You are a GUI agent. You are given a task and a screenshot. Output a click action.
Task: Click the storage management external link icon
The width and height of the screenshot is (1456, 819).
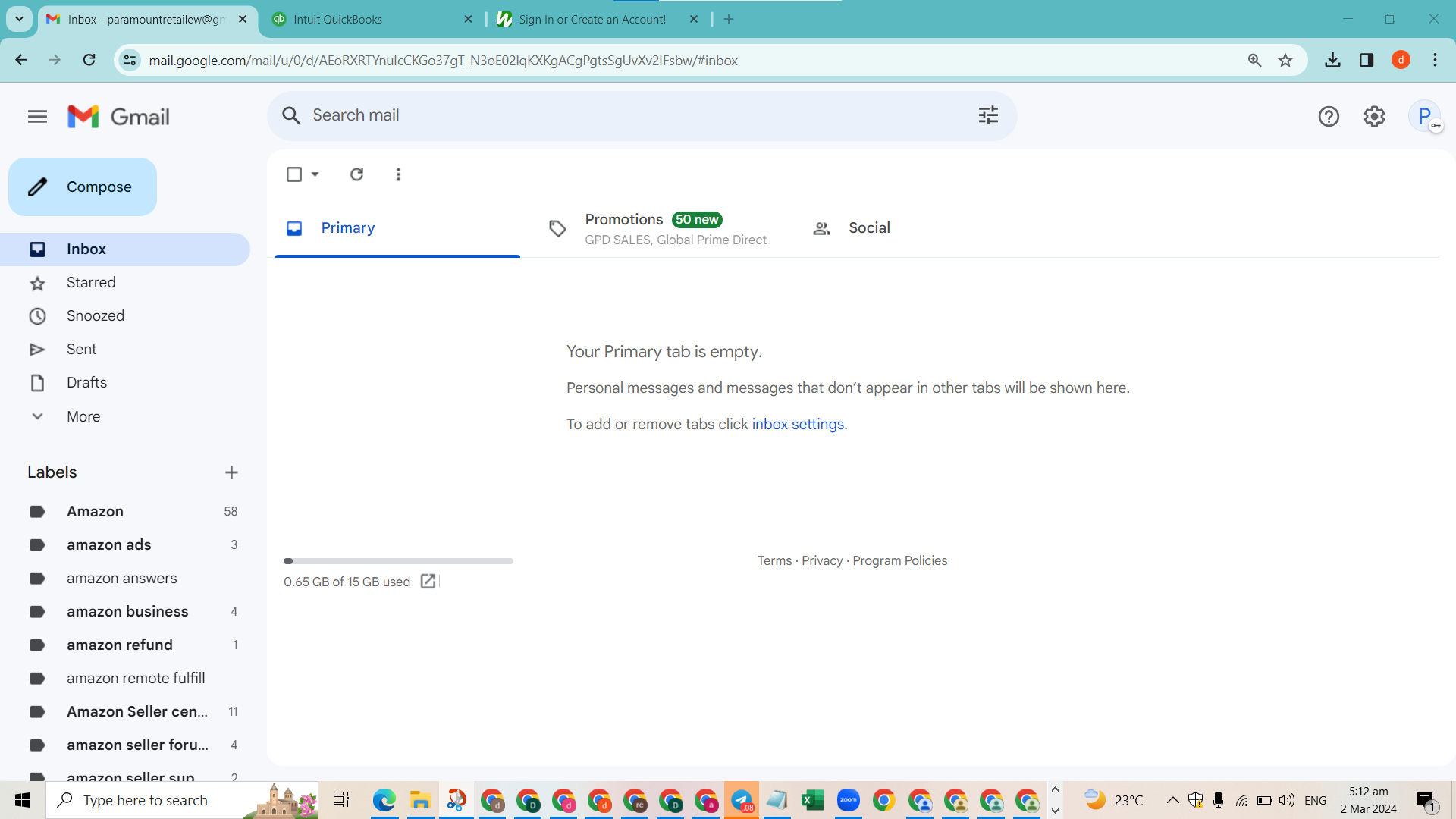coord(428,581)
